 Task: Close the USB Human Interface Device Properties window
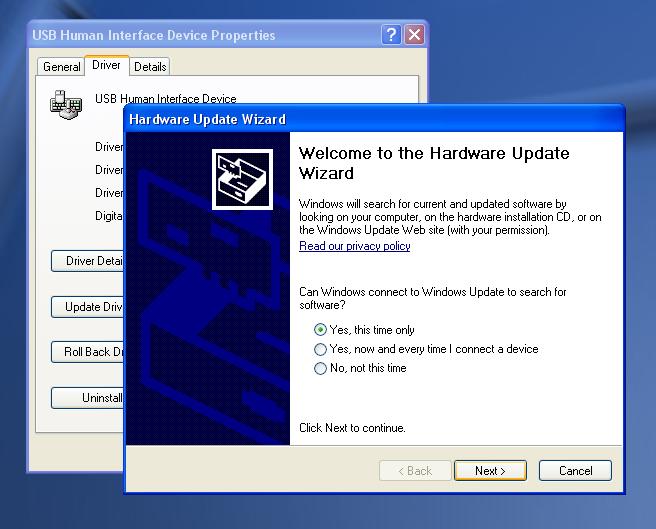tap(414, 35)
